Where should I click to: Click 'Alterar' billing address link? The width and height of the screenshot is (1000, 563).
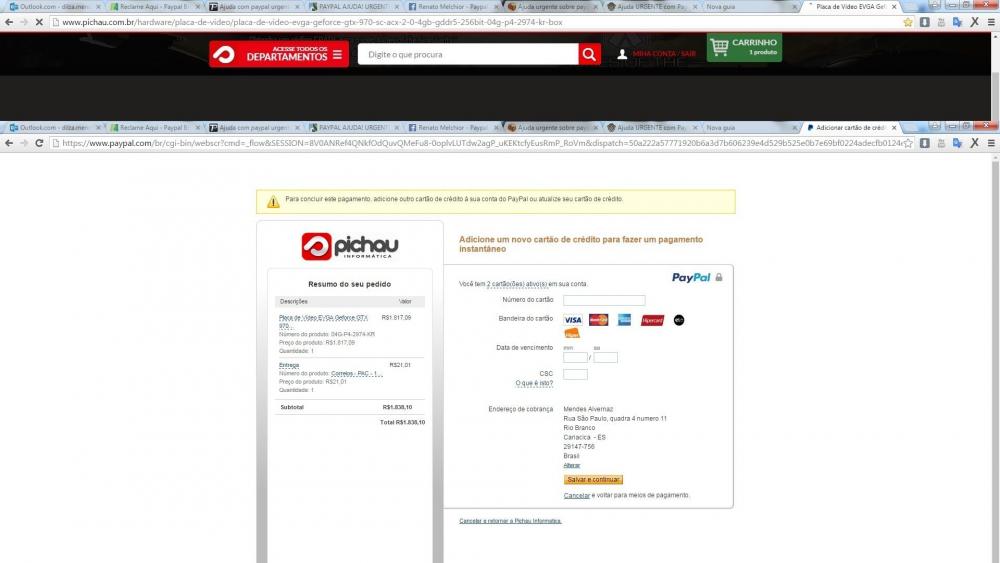571,465
